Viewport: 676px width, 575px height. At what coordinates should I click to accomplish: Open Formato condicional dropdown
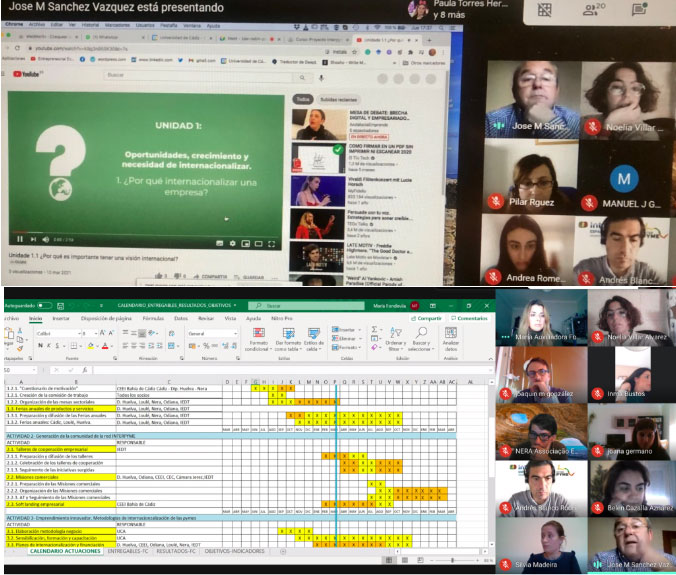[x=259, y=339]
